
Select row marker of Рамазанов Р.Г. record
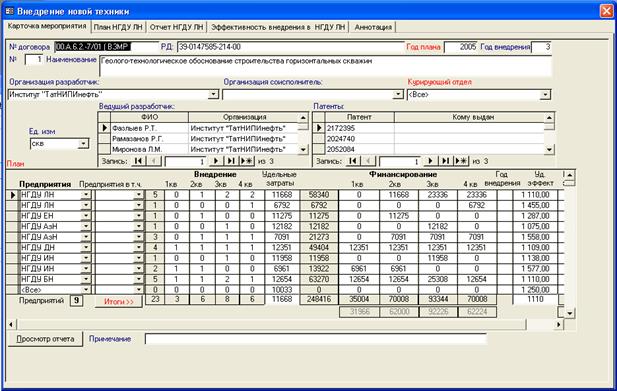(x=104, y=139)
